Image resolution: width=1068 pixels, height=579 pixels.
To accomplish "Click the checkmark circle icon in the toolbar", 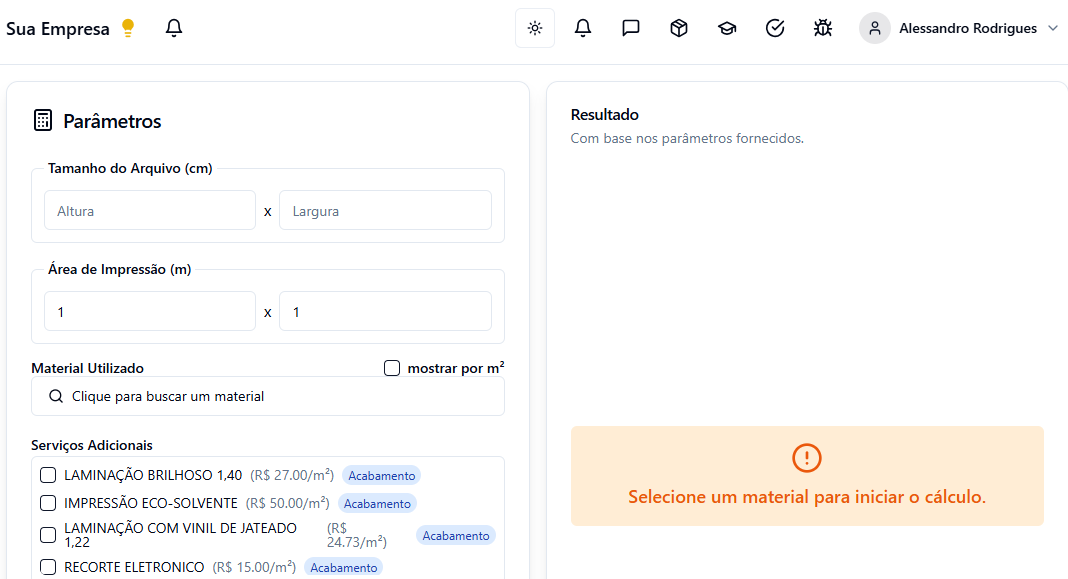I will pyautogui.click(x=775, y=28).
